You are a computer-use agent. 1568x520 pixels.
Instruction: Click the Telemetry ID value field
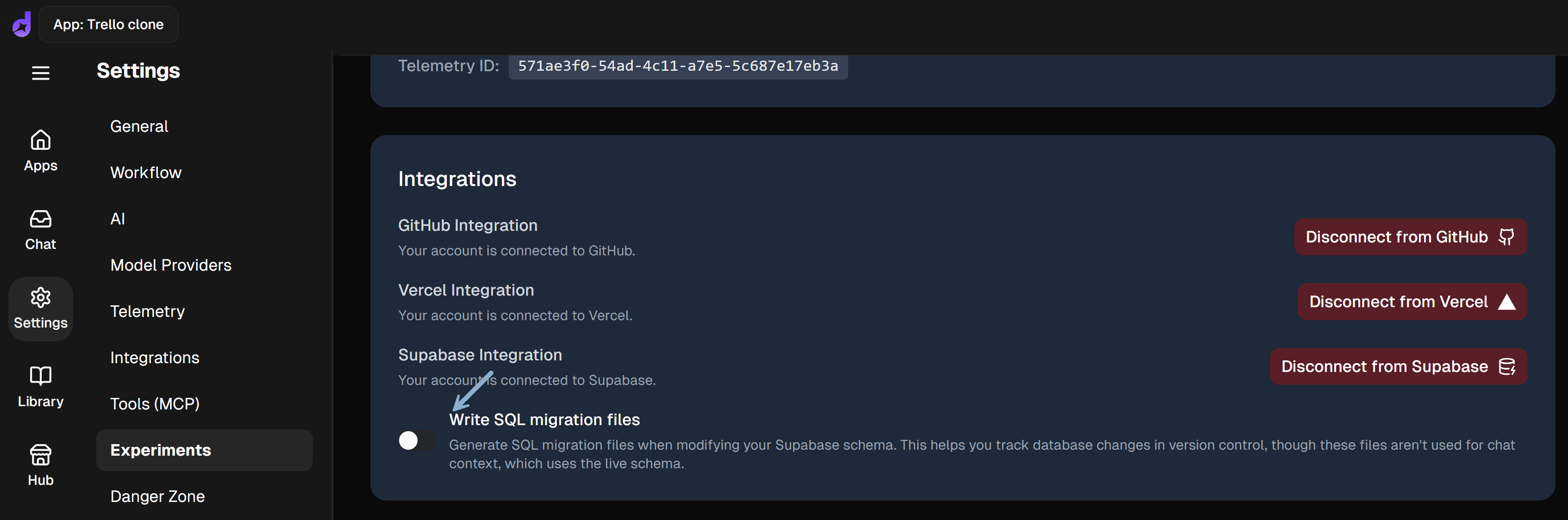tap(677, 66)
